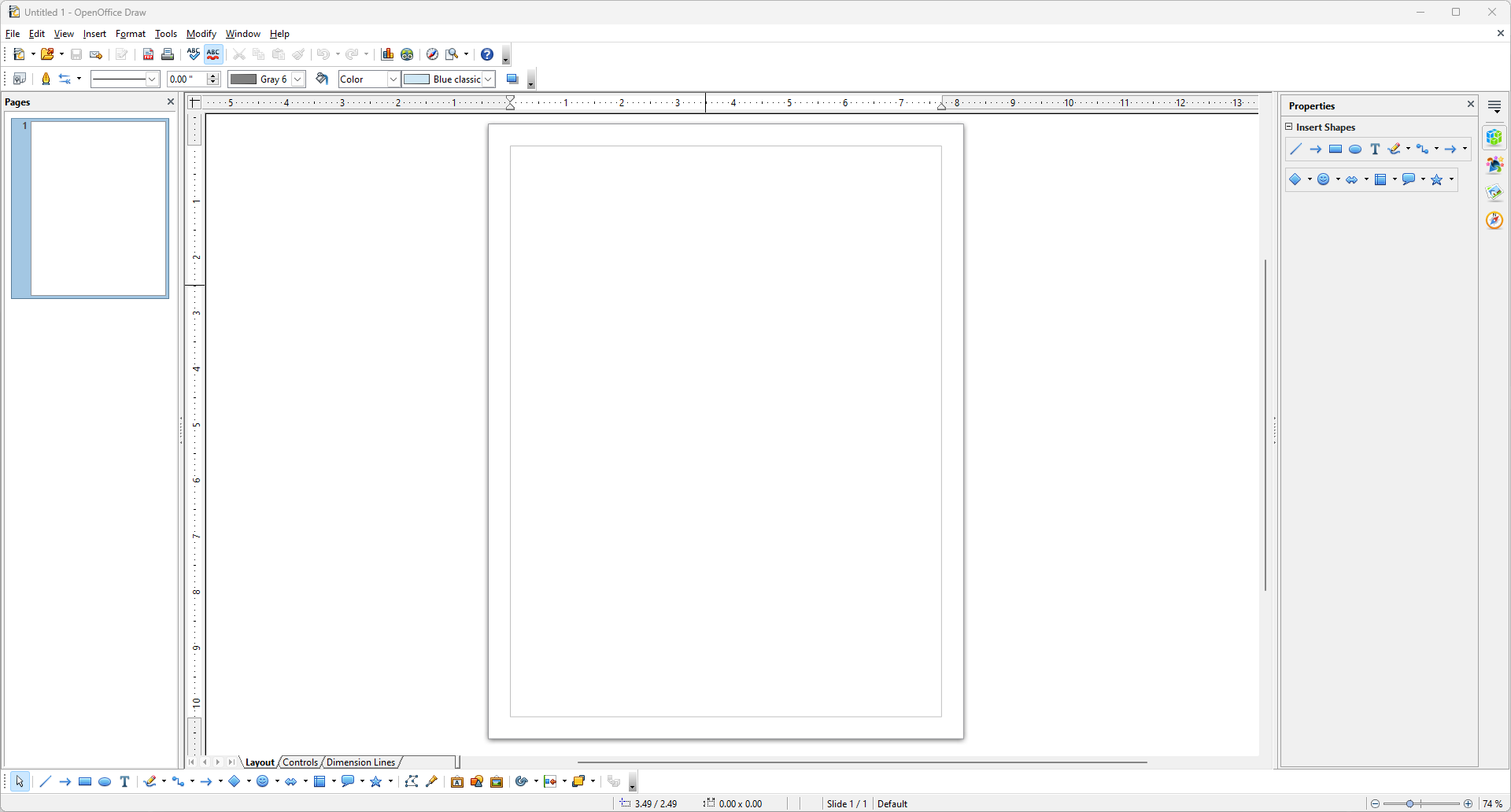1511x812 pixels.
Task: Activate the Points edit tool
Action: pyautogui.click(x=412, y=781)
